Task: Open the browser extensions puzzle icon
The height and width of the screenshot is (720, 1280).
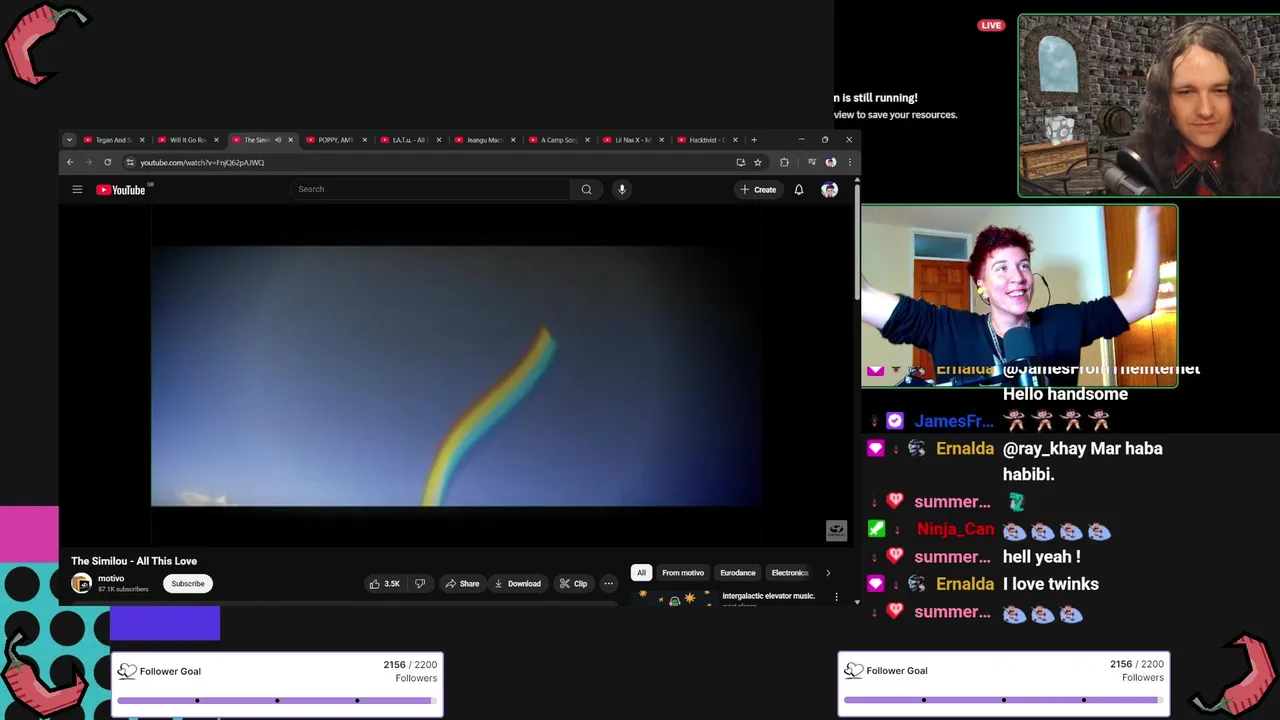Action: click(784, 162)
